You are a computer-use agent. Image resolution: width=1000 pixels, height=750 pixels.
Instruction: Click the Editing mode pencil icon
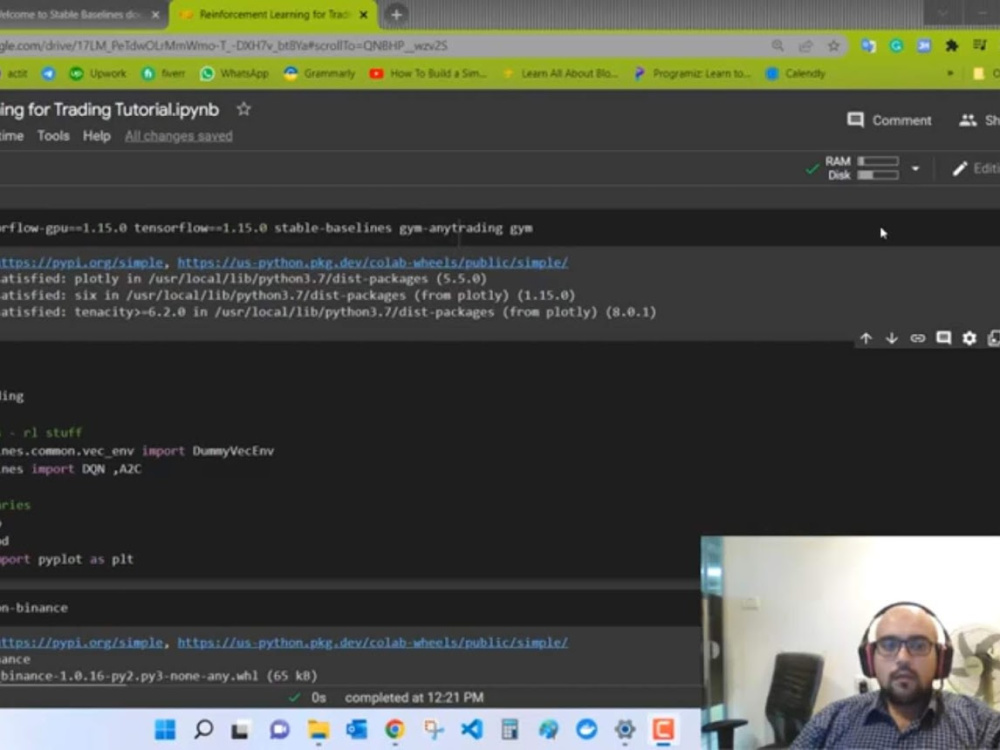pos(960,168)
